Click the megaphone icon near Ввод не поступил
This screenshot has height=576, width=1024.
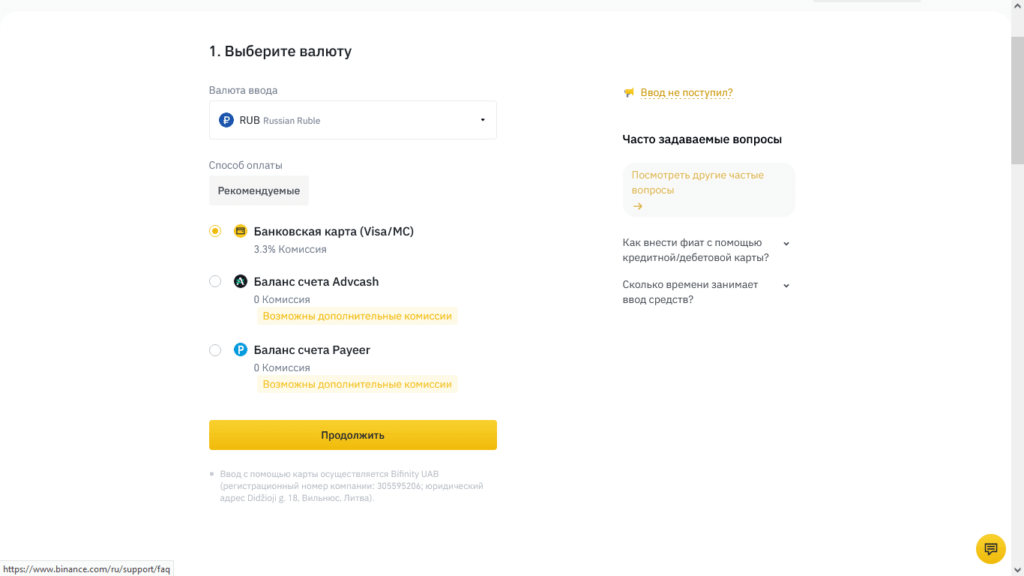point(628,91)
